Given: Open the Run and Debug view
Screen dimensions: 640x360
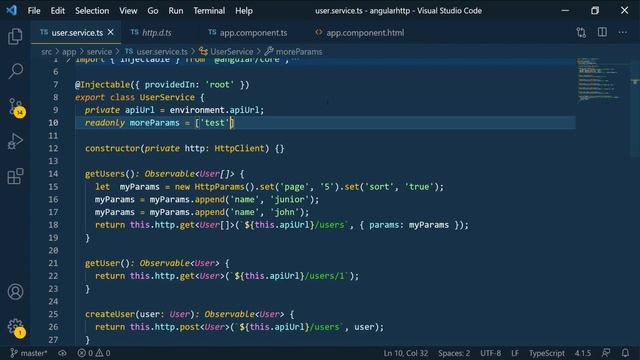Looking at the screenshot, I should coord(15,142).
